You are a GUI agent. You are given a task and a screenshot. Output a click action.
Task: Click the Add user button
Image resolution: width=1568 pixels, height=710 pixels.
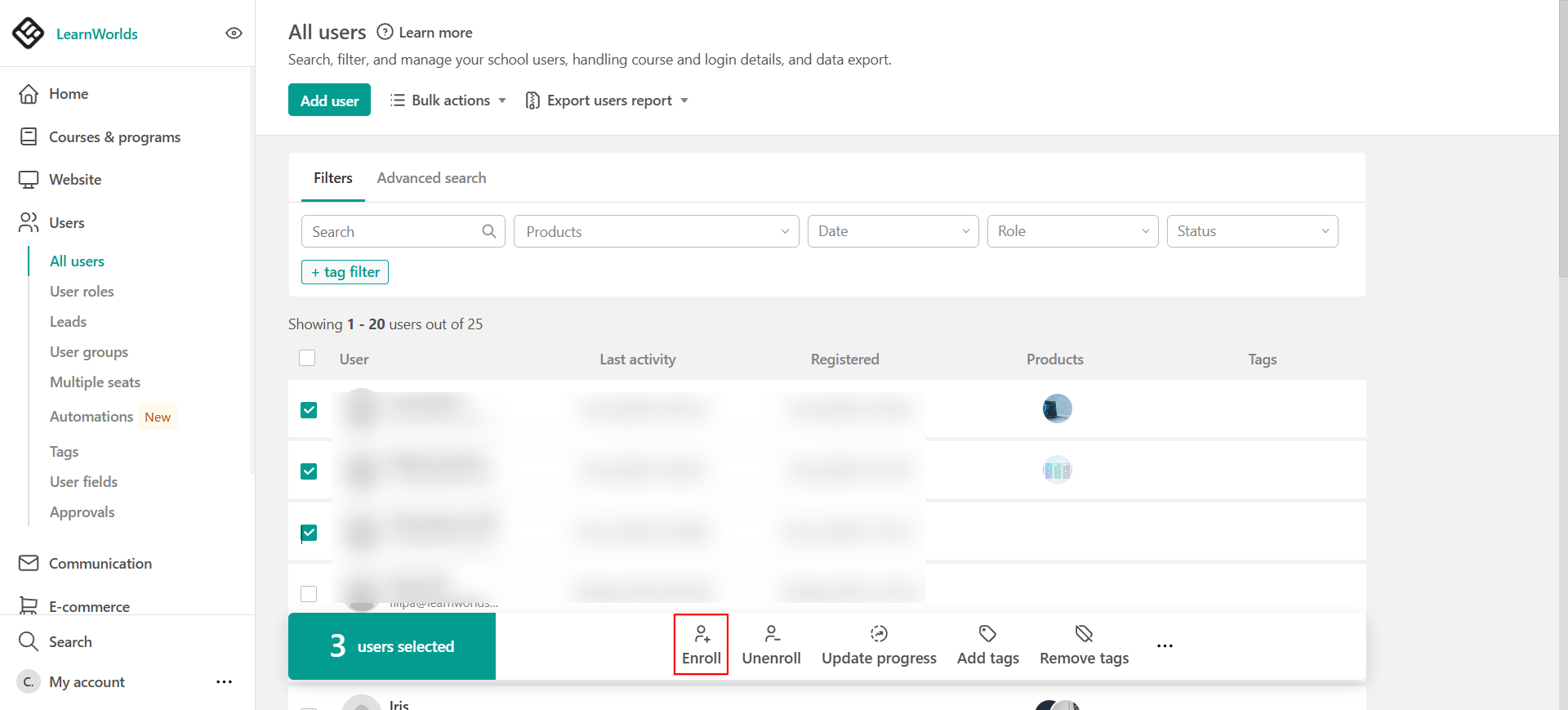(x=329, y=100)
